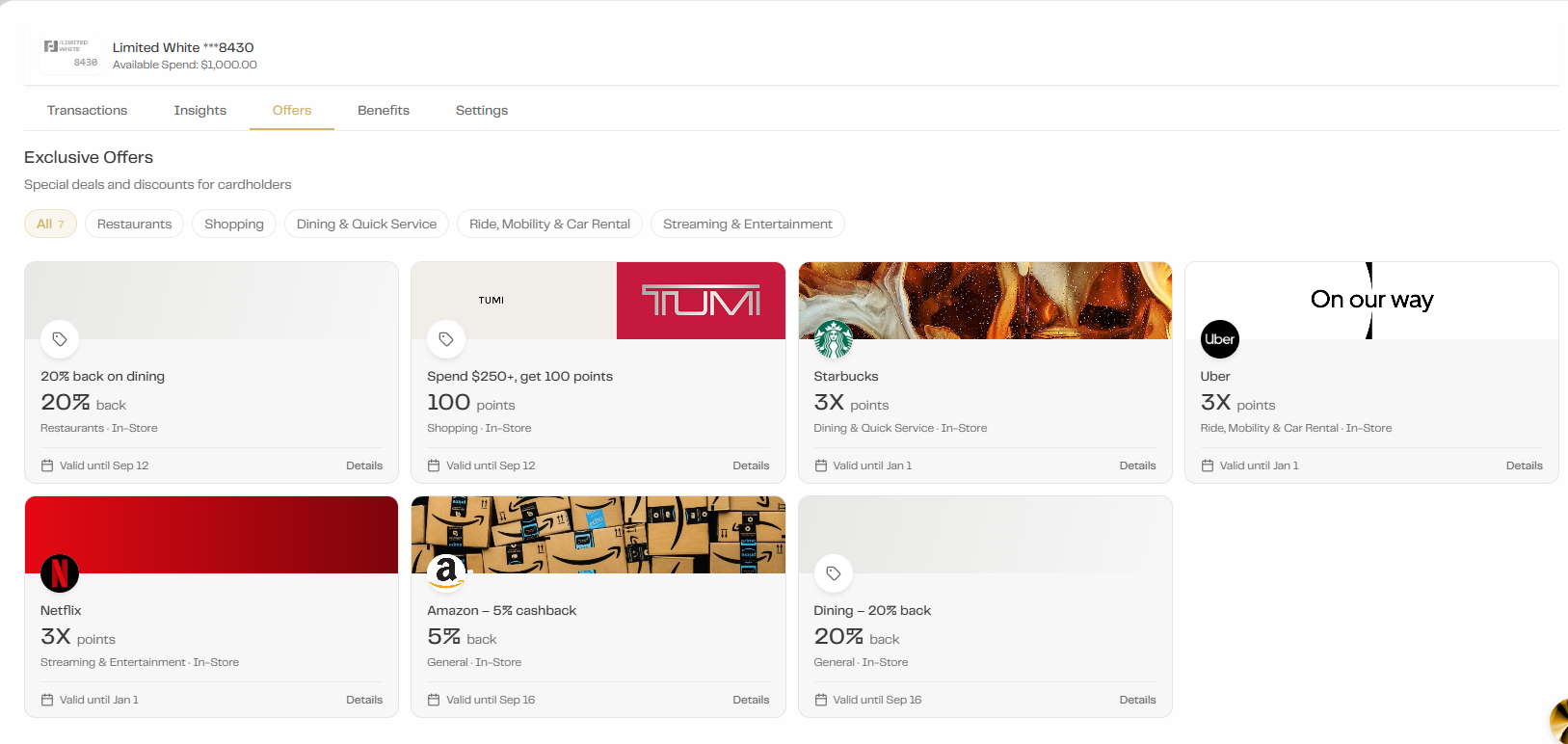Click the Exclusive Offers heading
The width and height of the screenshot is (1568, 744).
[89, 157]
